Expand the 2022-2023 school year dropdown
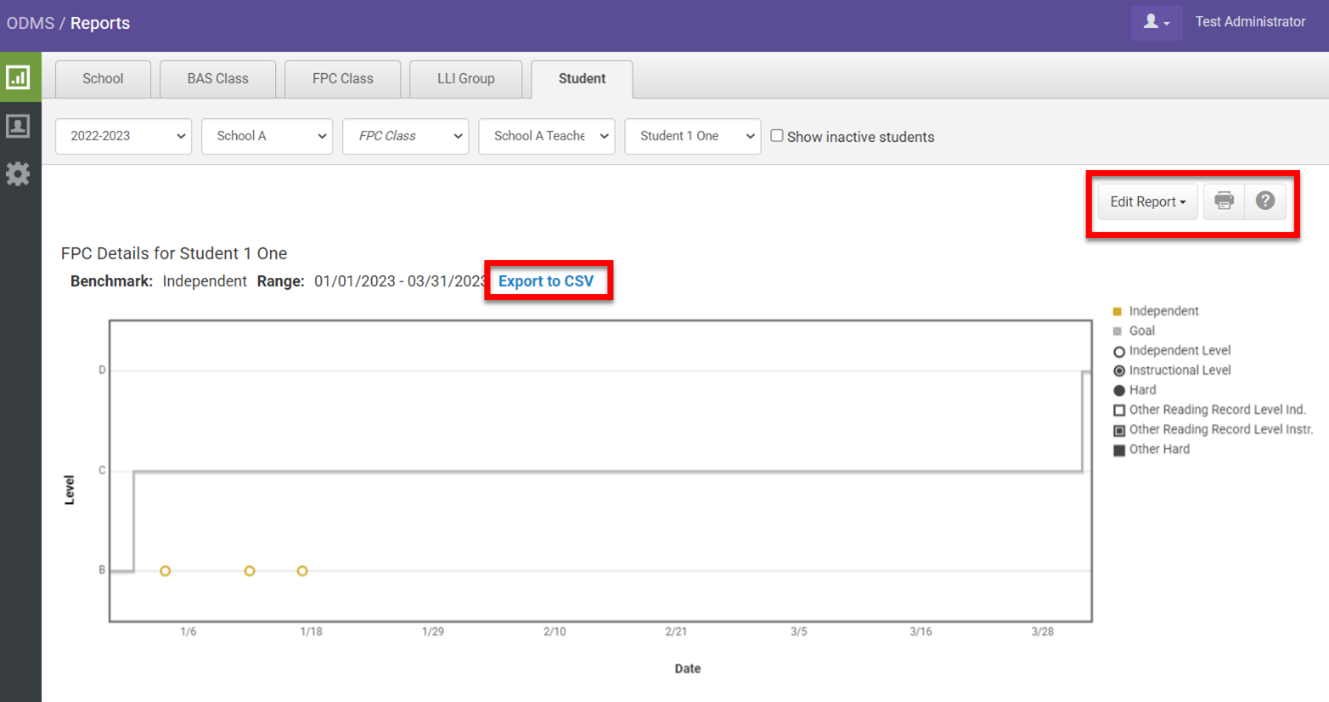This screenshot has width=1329, height=702. [x=123, y=136]
